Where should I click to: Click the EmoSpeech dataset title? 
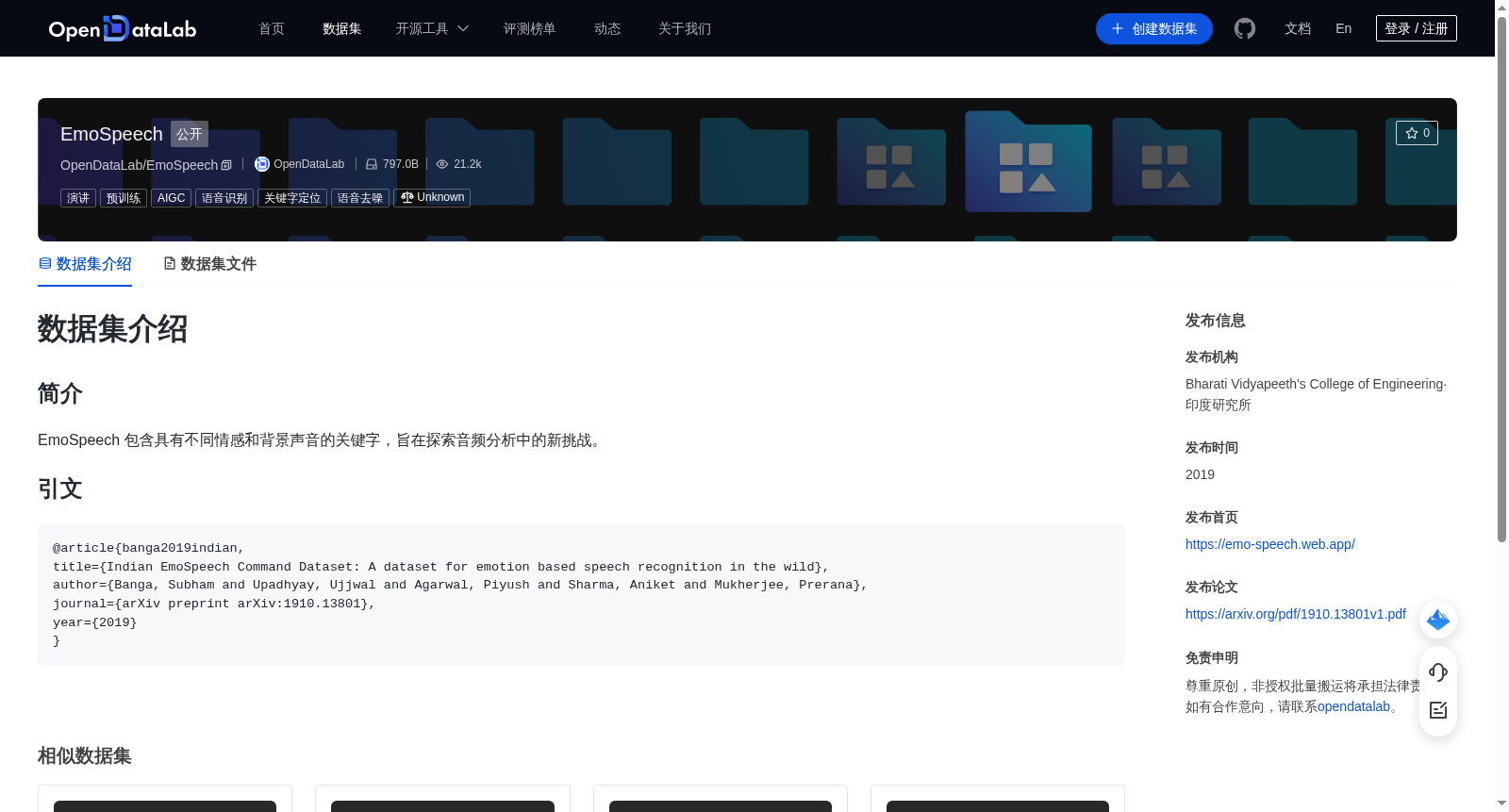point(111,134)
